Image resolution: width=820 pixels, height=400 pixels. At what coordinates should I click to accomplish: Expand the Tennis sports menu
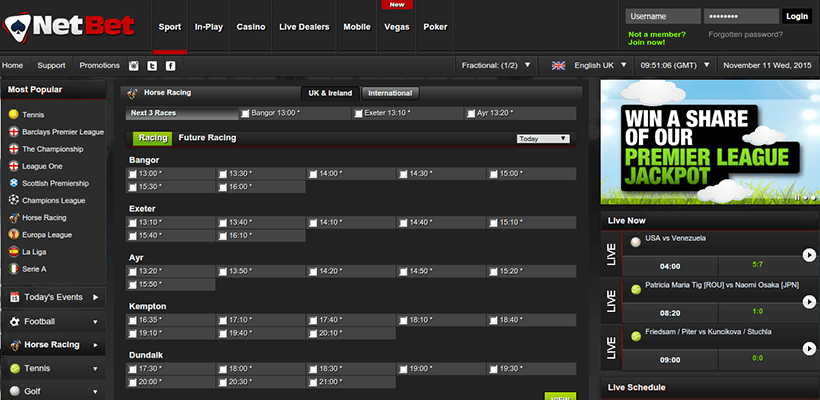95,369
